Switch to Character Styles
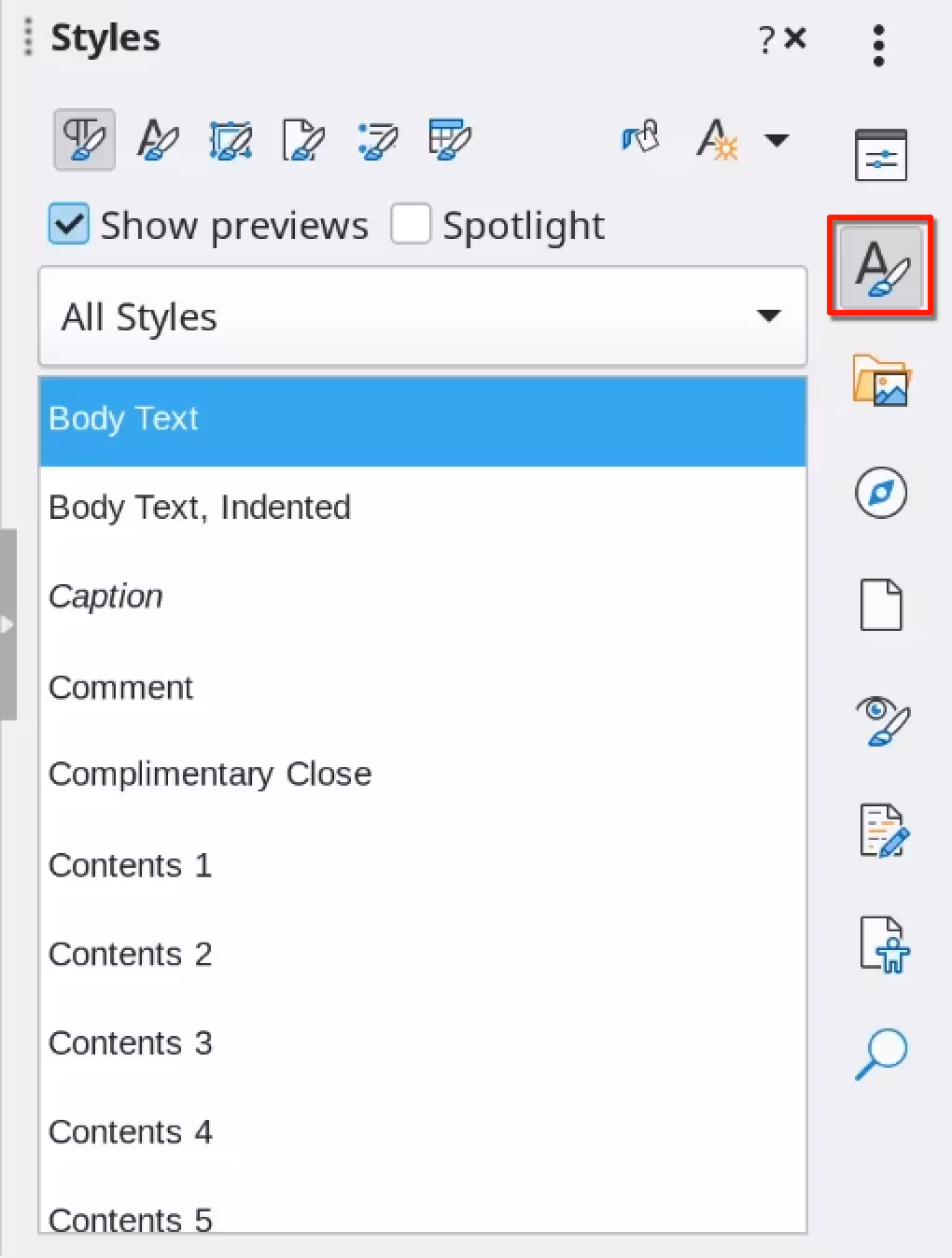 coord(157,140)
